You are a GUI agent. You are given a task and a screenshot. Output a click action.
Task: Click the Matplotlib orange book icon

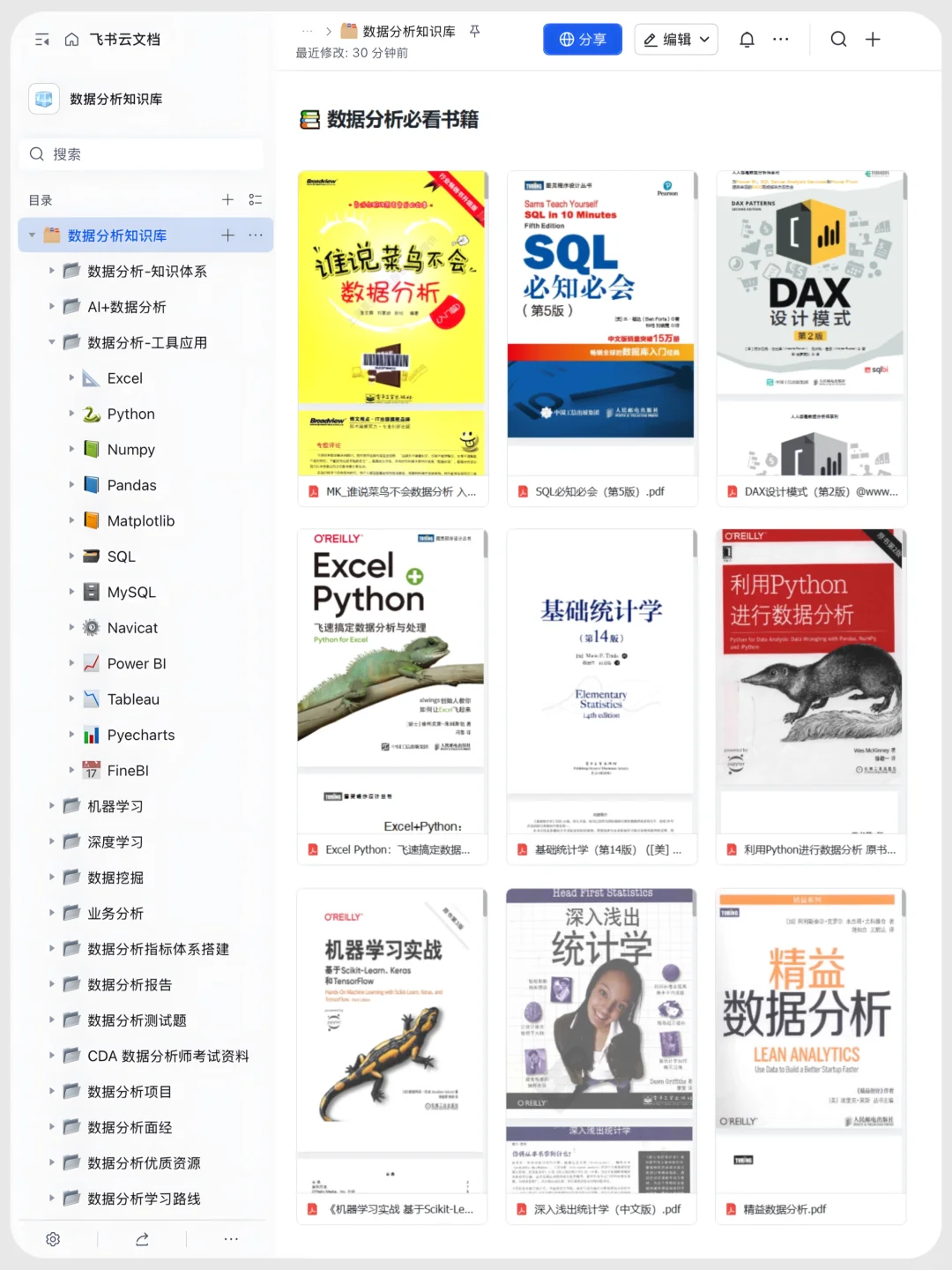tap(91, 520)
